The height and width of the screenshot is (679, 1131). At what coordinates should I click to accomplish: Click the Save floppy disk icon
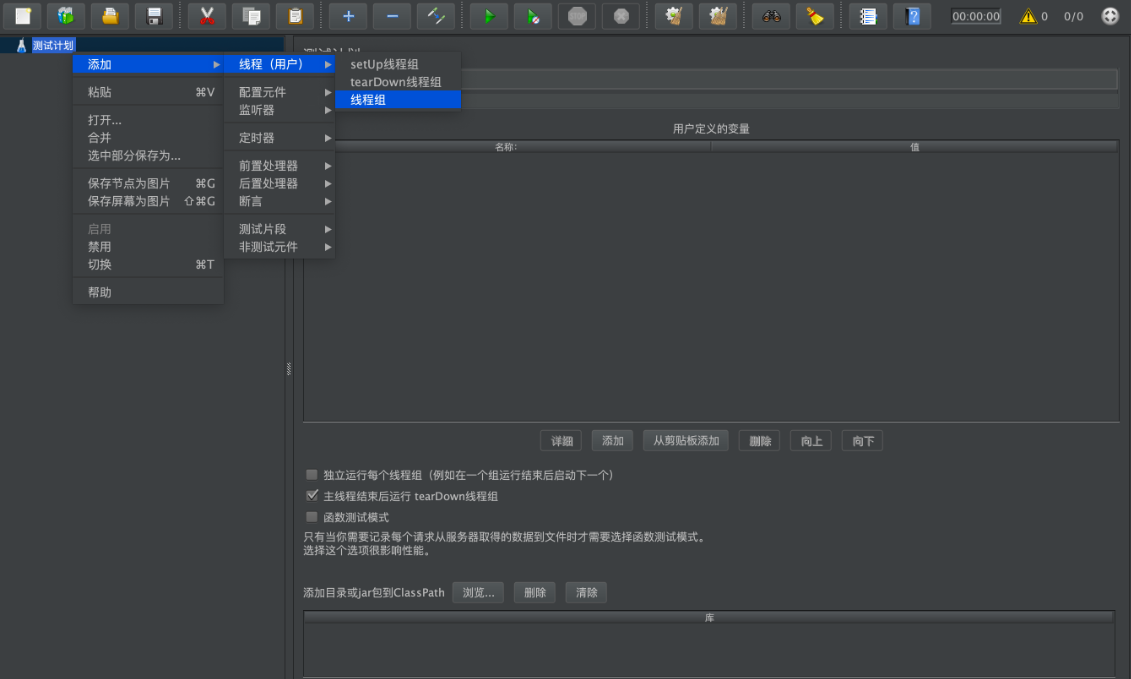(x=154, y=16)
